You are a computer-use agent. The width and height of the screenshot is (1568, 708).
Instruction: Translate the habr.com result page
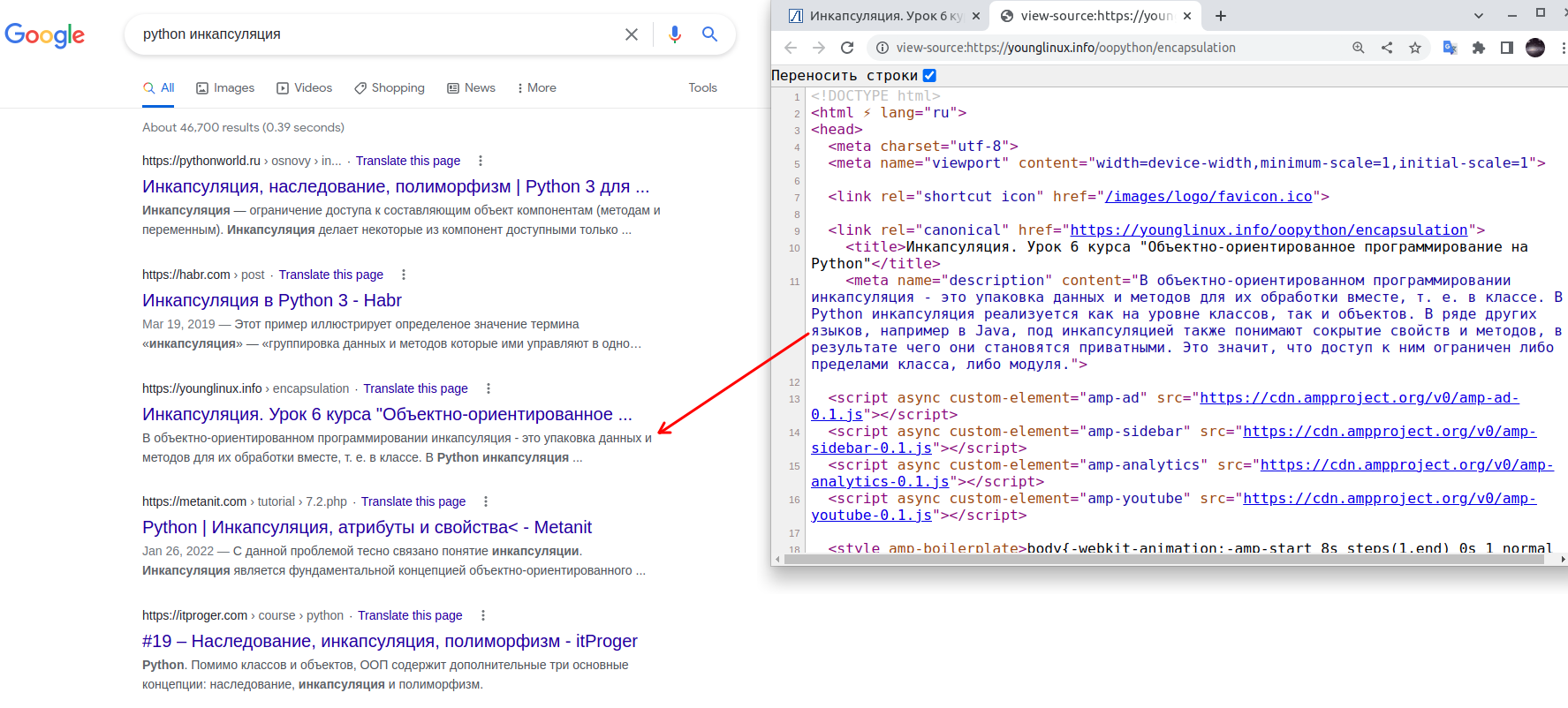(331, 275)
